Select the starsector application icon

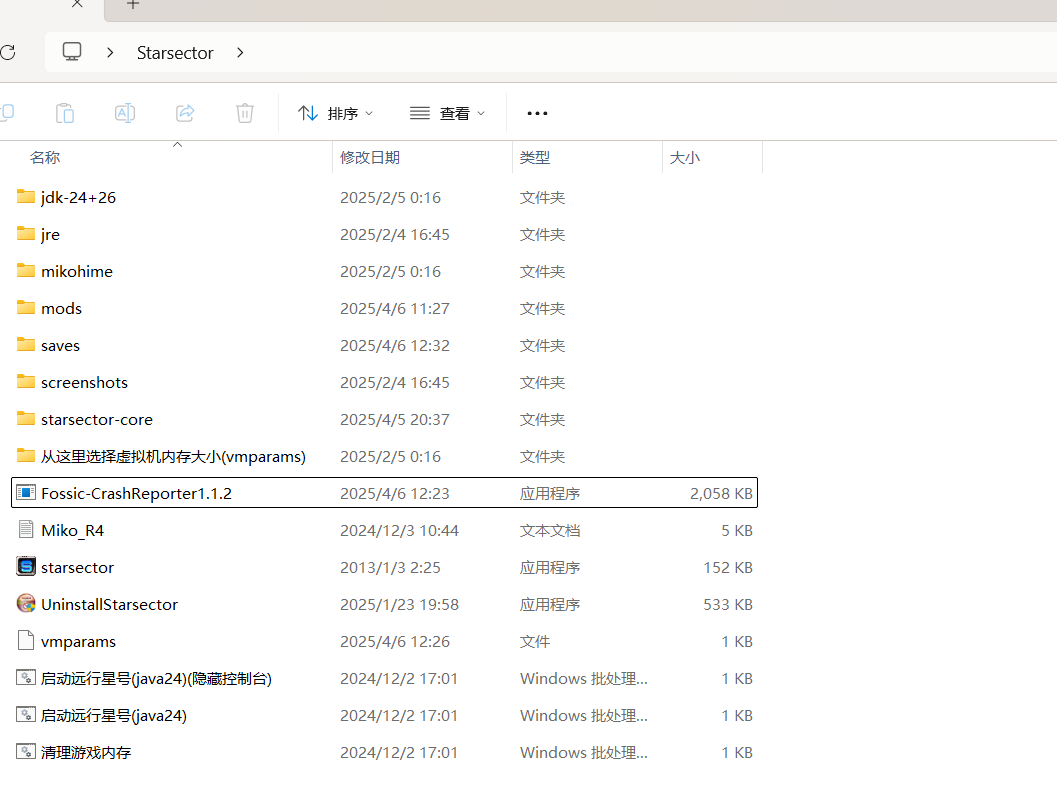tap(26, 567)
